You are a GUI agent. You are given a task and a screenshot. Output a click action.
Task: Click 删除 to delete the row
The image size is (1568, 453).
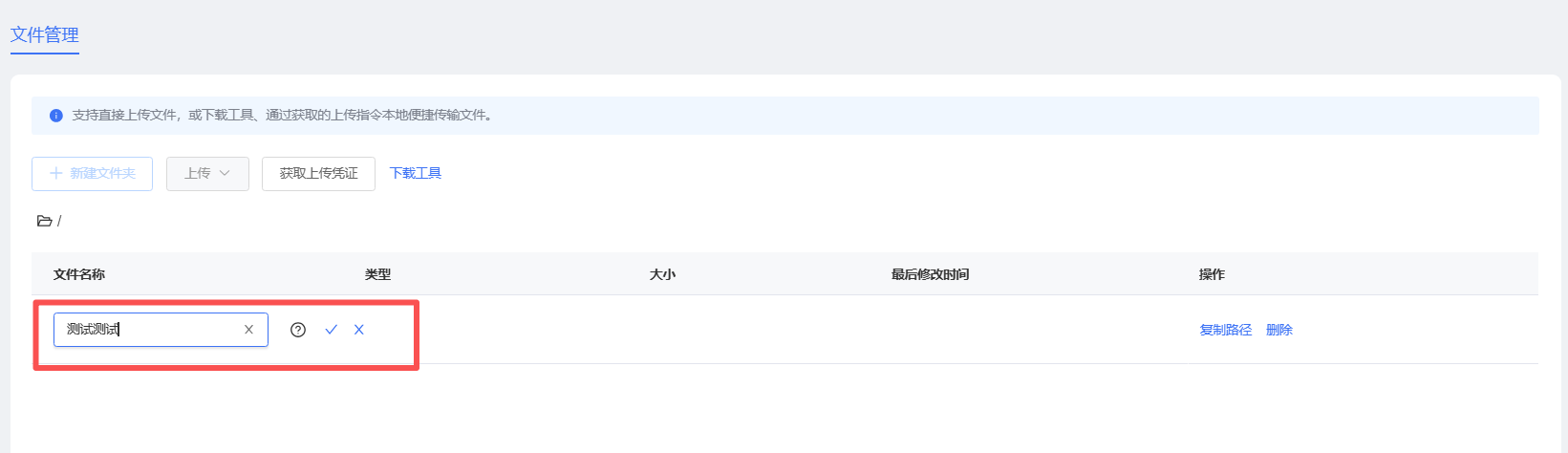[1279, 330]
